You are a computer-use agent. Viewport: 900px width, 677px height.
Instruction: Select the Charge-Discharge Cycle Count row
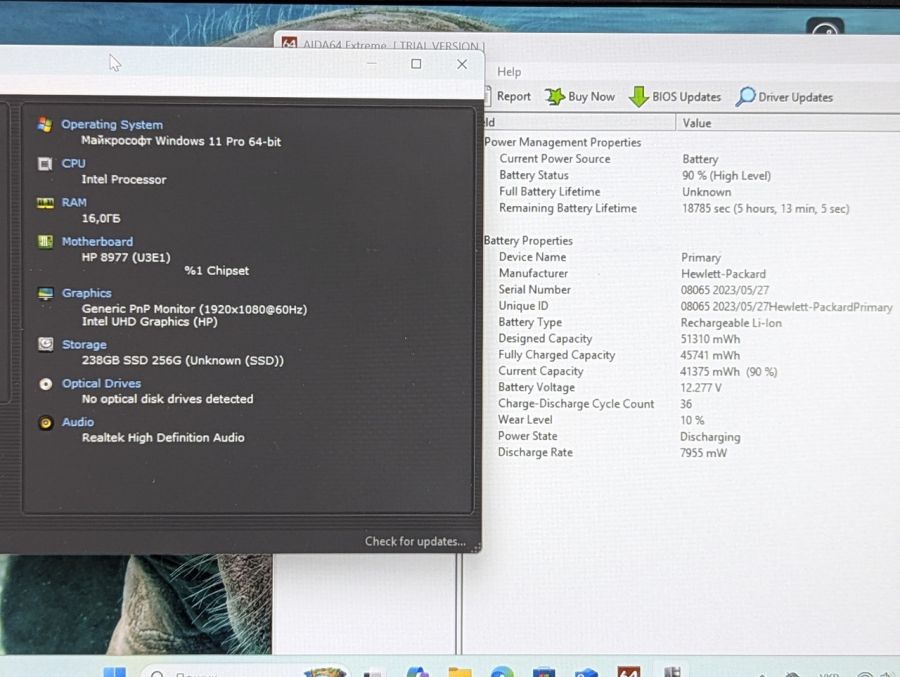[692, 404]
